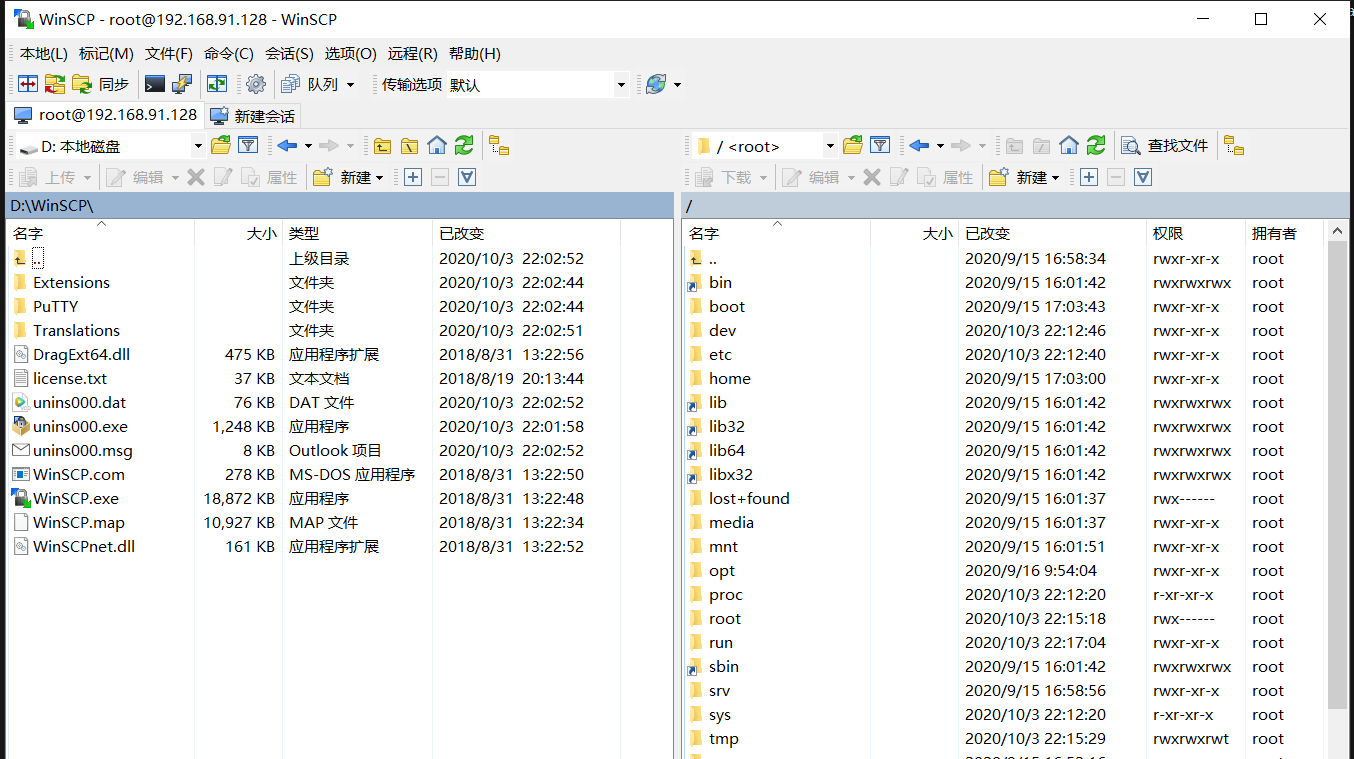The image size is (1354, 759).
Task: Click the local panel filter icon
Action: click(248, 146)
